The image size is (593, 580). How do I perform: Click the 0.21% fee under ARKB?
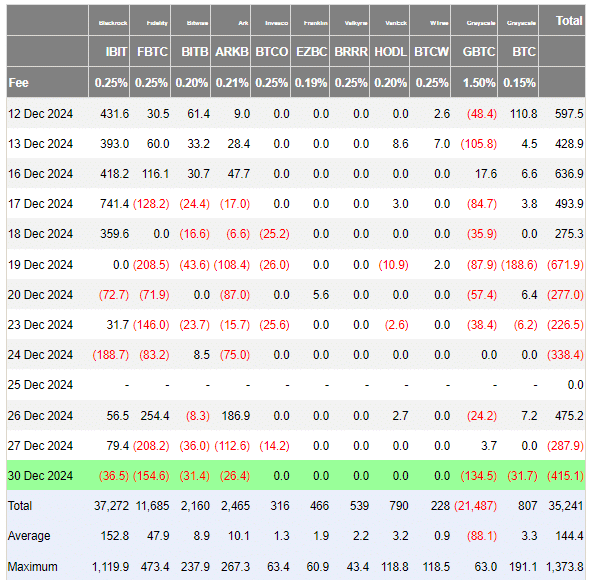(x=232, y=82)
